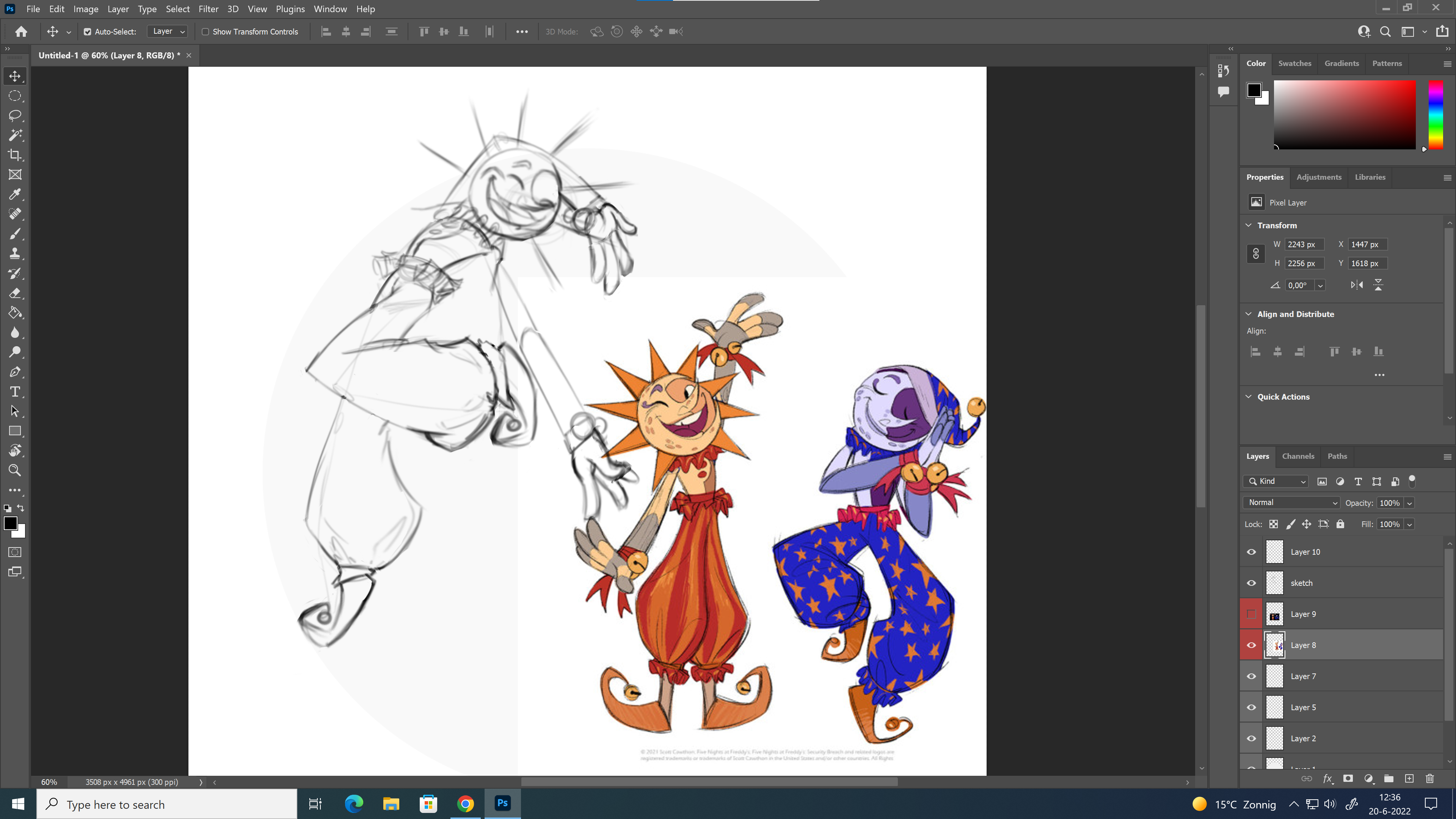This screenshot has height=819, width=1456.
Task: Select the Brush tool
Action: point(15,234)
